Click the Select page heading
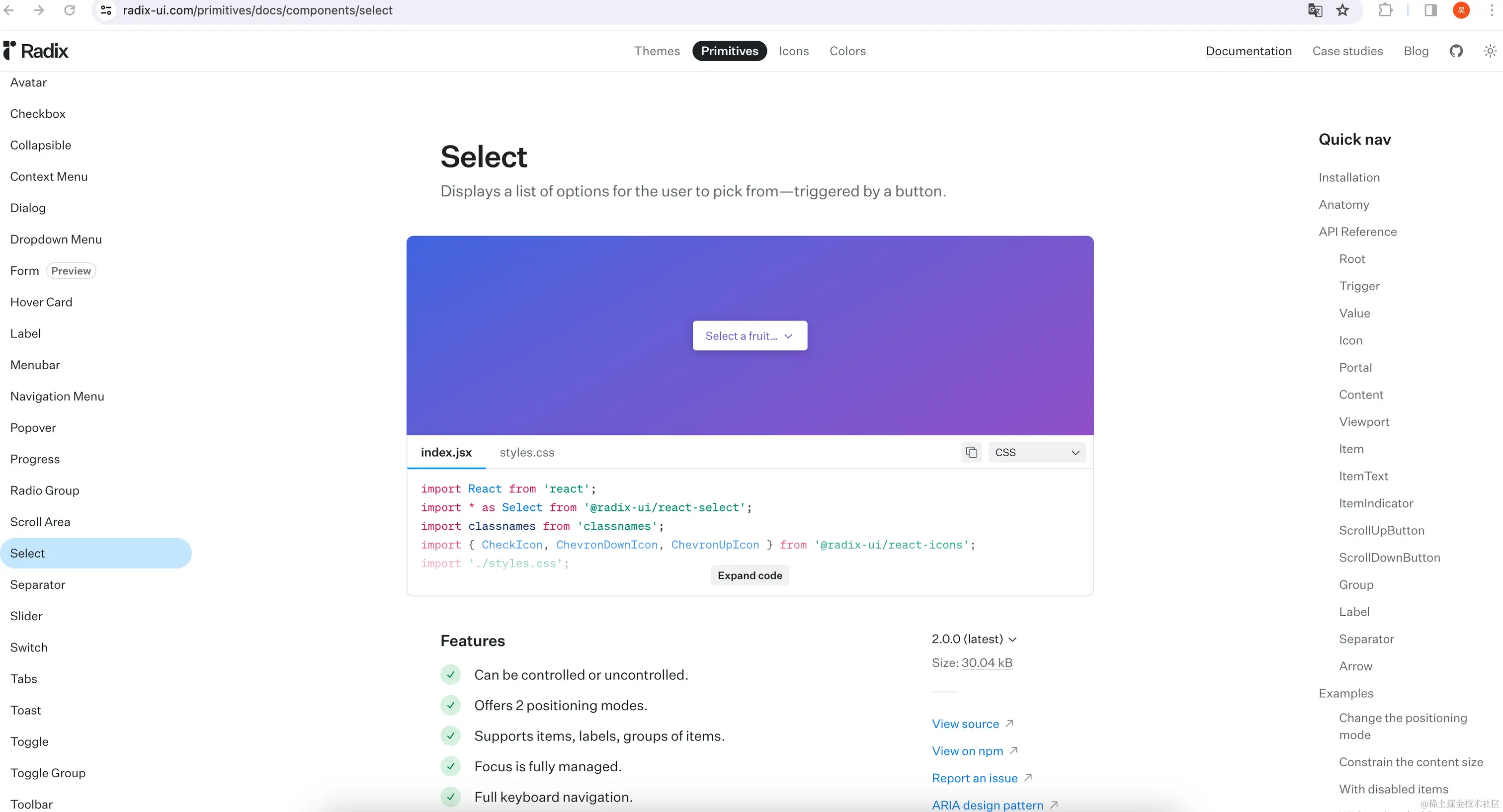This screenshot has width=1503, height=812. click(484, 157)
